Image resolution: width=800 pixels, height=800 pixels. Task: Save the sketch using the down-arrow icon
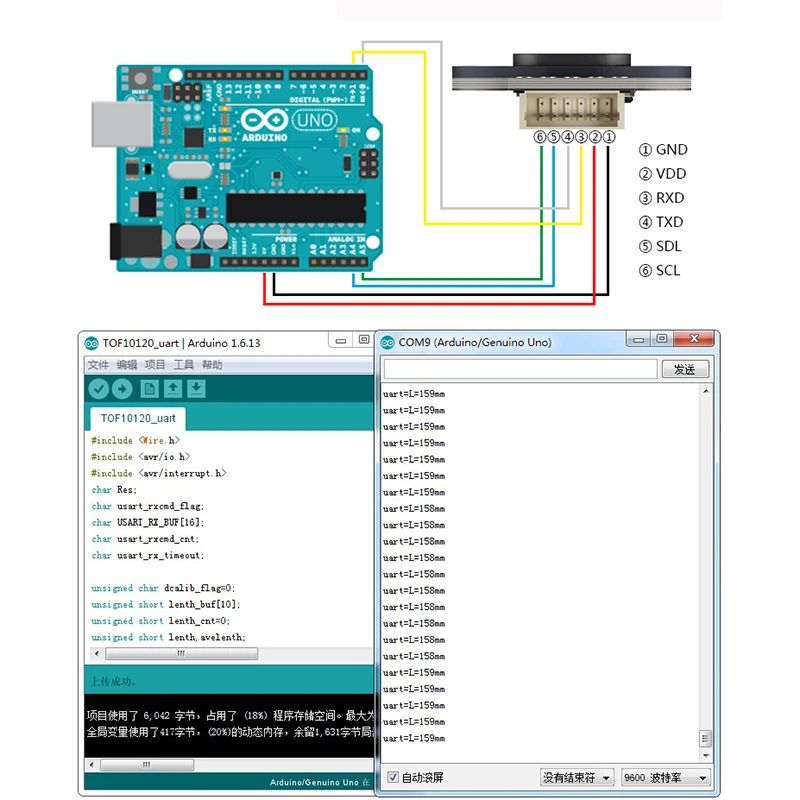(196, 389)
